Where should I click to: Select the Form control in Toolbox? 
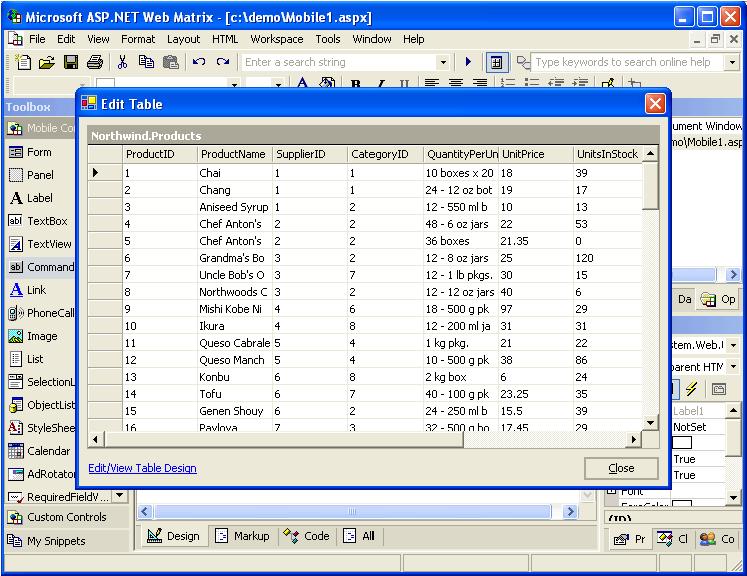click(x=39, y=152)
